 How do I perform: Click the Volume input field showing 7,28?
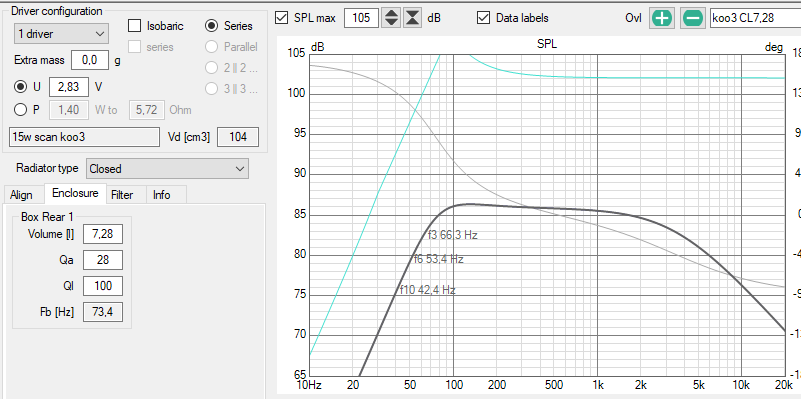[103, 234]
